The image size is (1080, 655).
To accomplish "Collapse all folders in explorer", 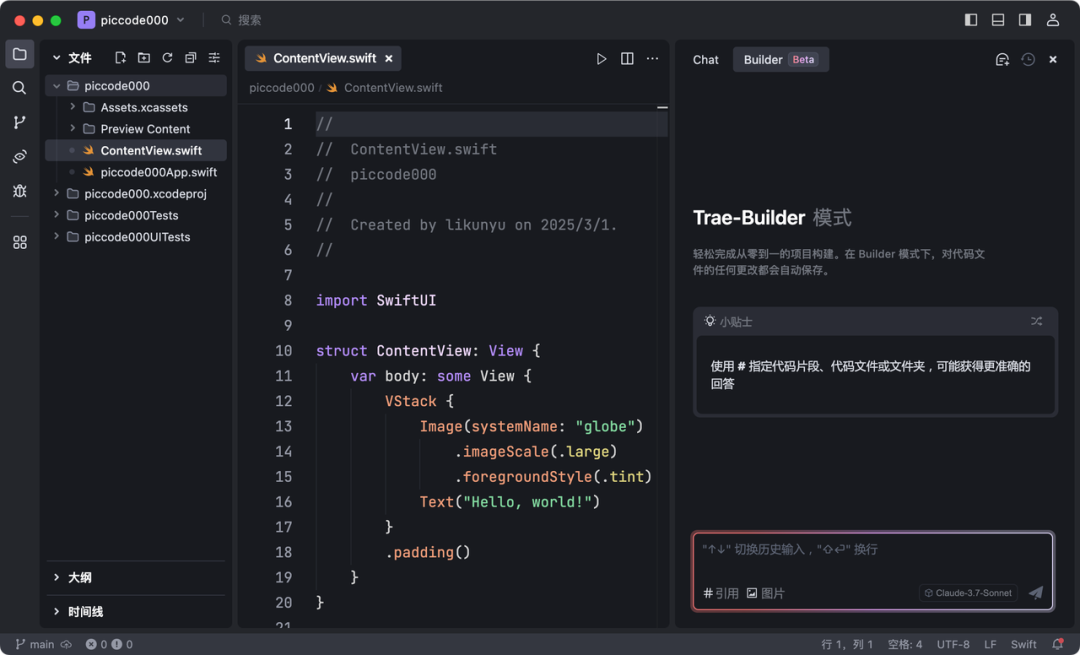I will [191, 58].
